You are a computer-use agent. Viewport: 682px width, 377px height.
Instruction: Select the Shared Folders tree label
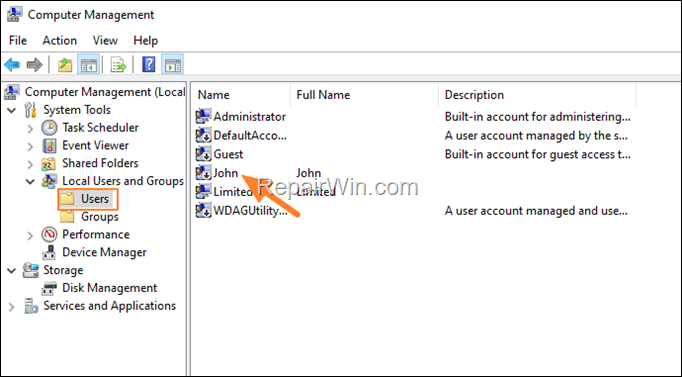click(100, 163)
